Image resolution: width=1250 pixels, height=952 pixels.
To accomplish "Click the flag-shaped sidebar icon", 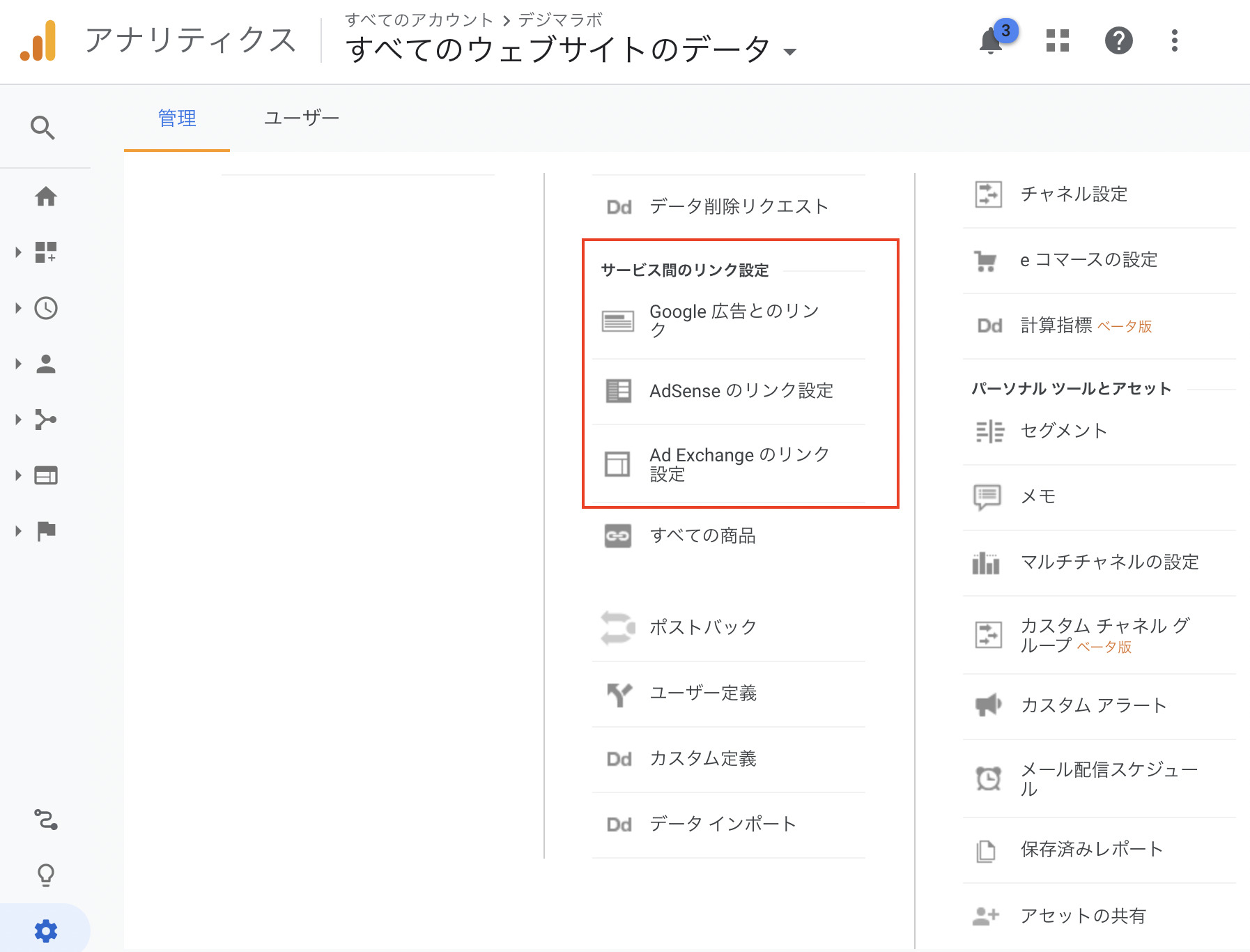I will pos(47,531).
